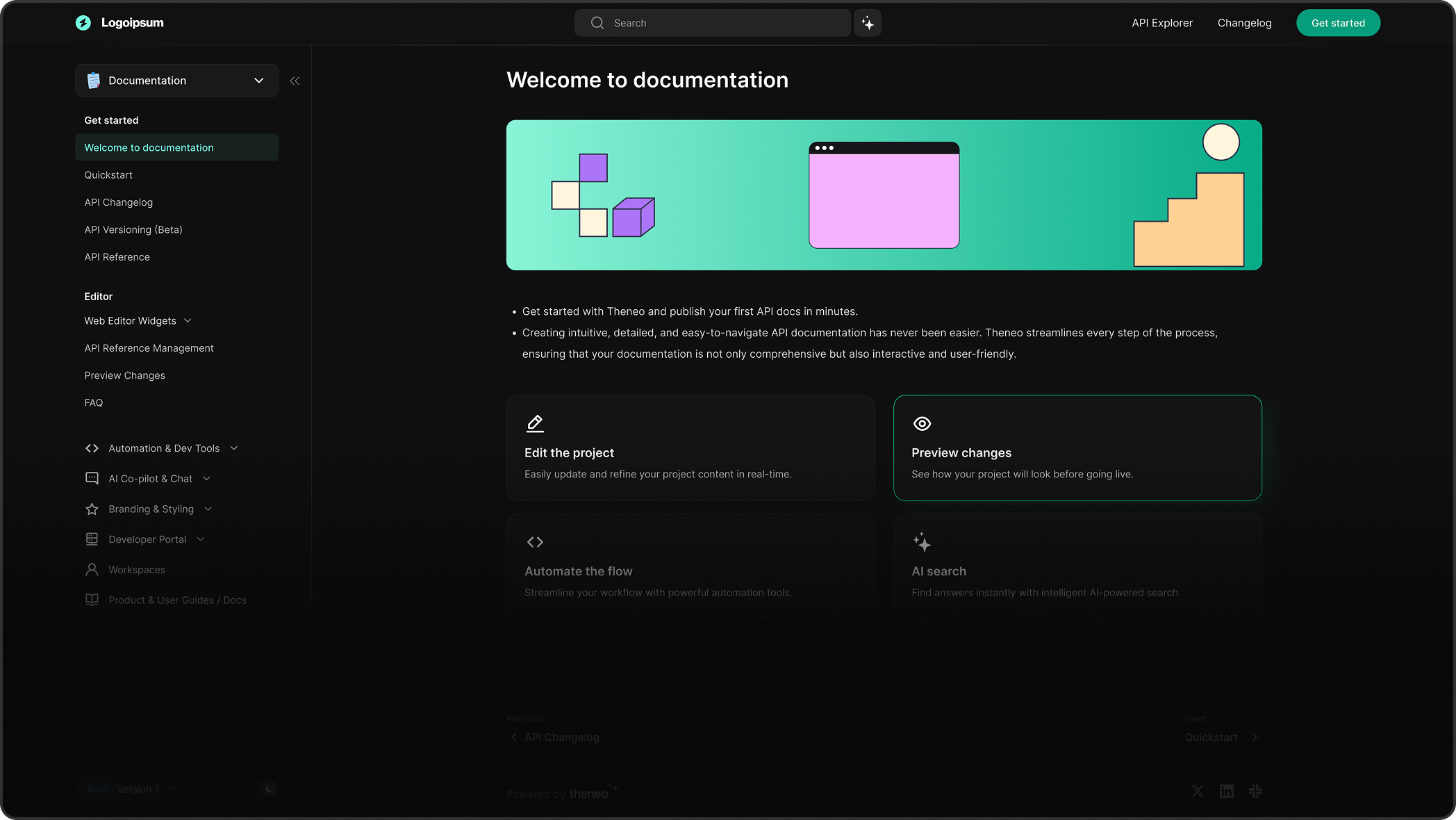Open API Reference in sidebar

pos(117,257)
